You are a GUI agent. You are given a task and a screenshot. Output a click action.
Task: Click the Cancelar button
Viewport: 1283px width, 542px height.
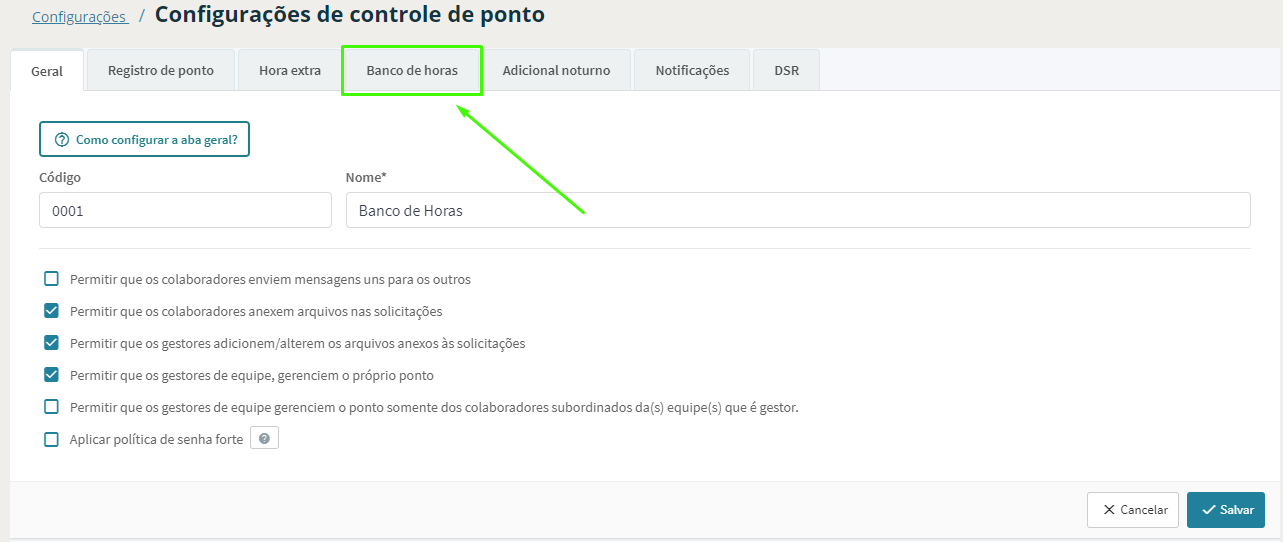(x=1133, y=510)
